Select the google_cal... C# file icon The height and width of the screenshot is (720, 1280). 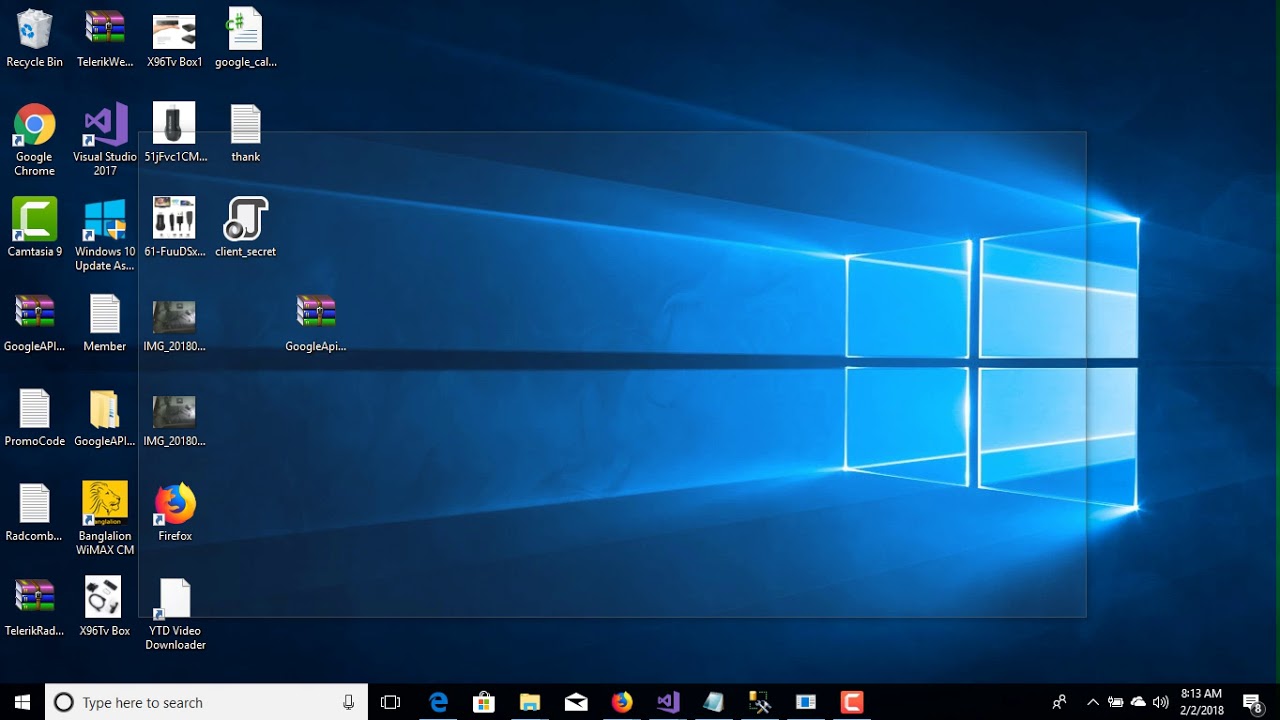pyautogui.click(x=246, y=39)
